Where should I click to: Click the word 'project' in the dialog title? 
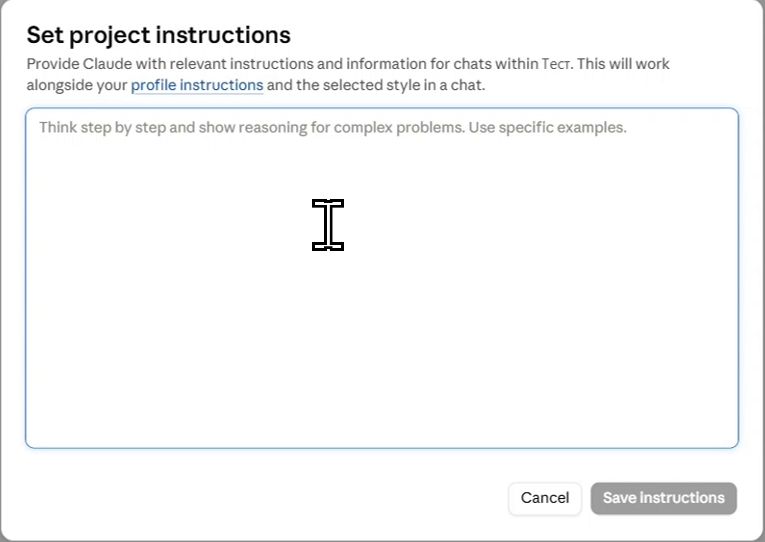point(110,37)
